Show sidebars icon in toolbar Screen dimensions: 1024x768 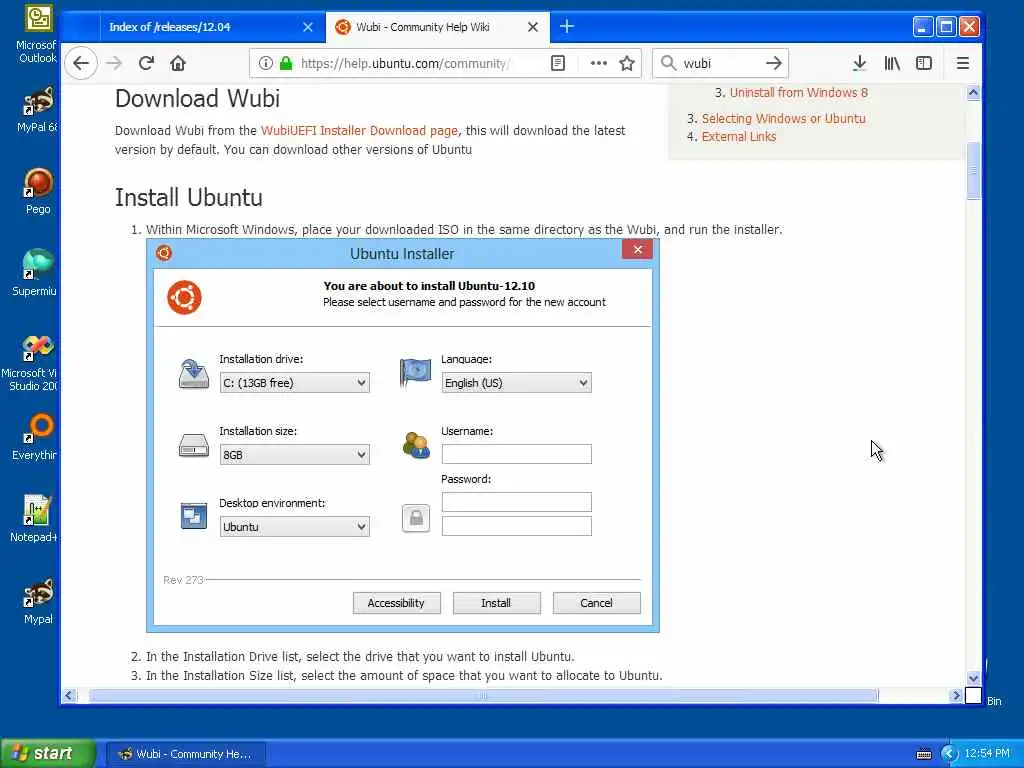[923, 63]
